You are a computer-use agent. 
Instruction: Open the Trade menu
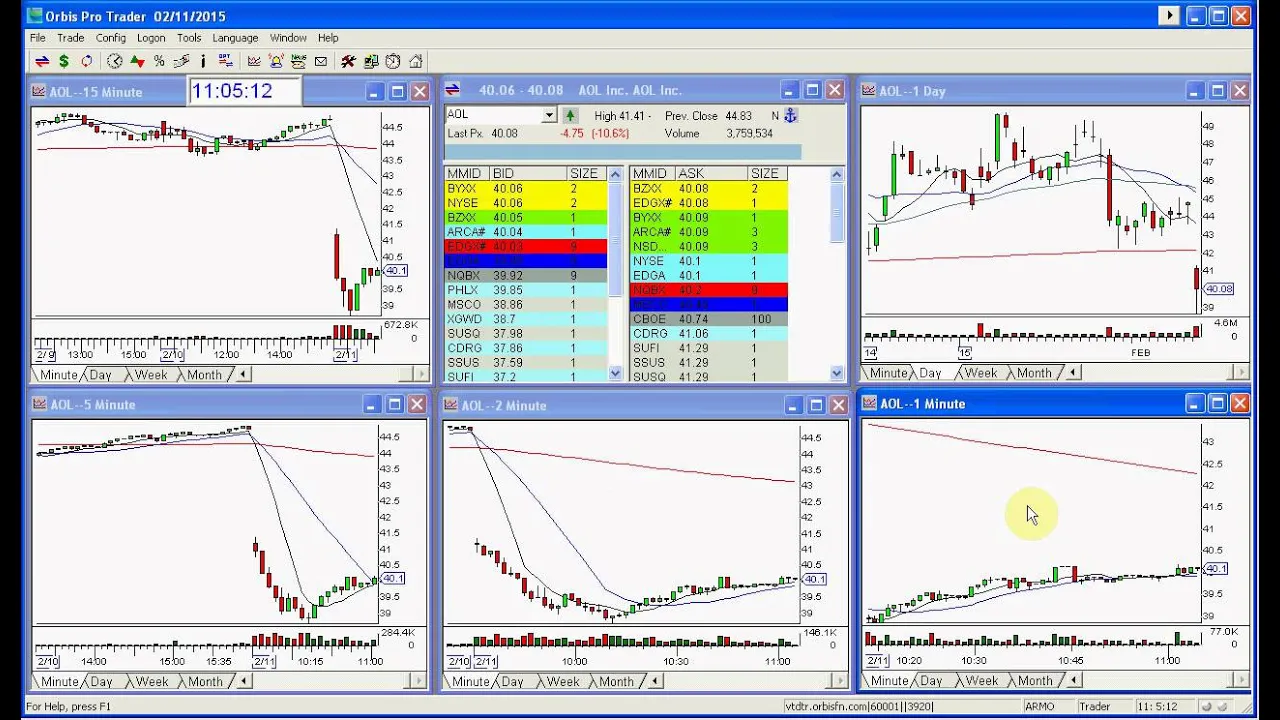click(x=71, y=38)
